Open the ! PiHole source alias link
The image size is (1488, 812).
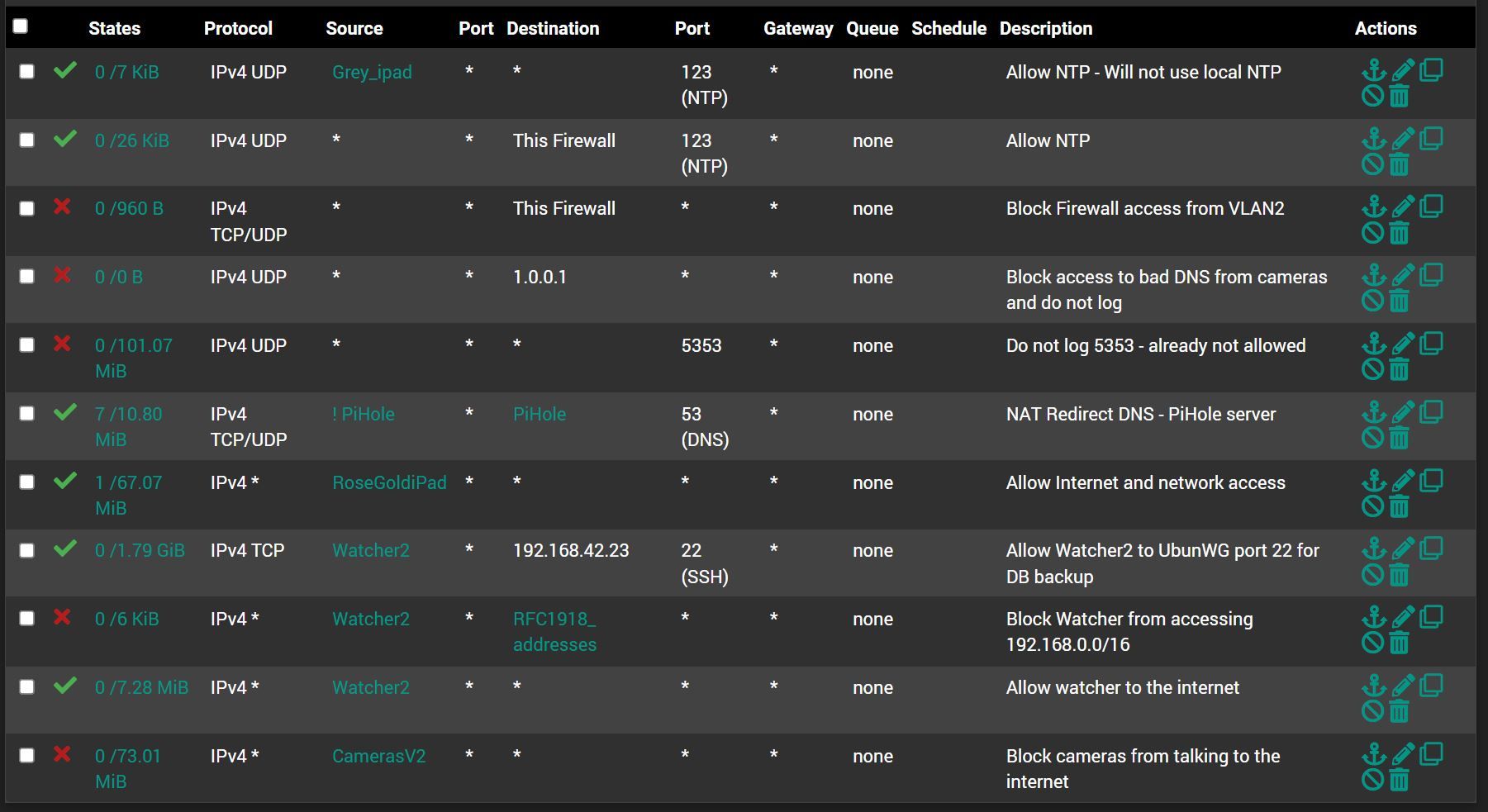[x=364, y=414]
